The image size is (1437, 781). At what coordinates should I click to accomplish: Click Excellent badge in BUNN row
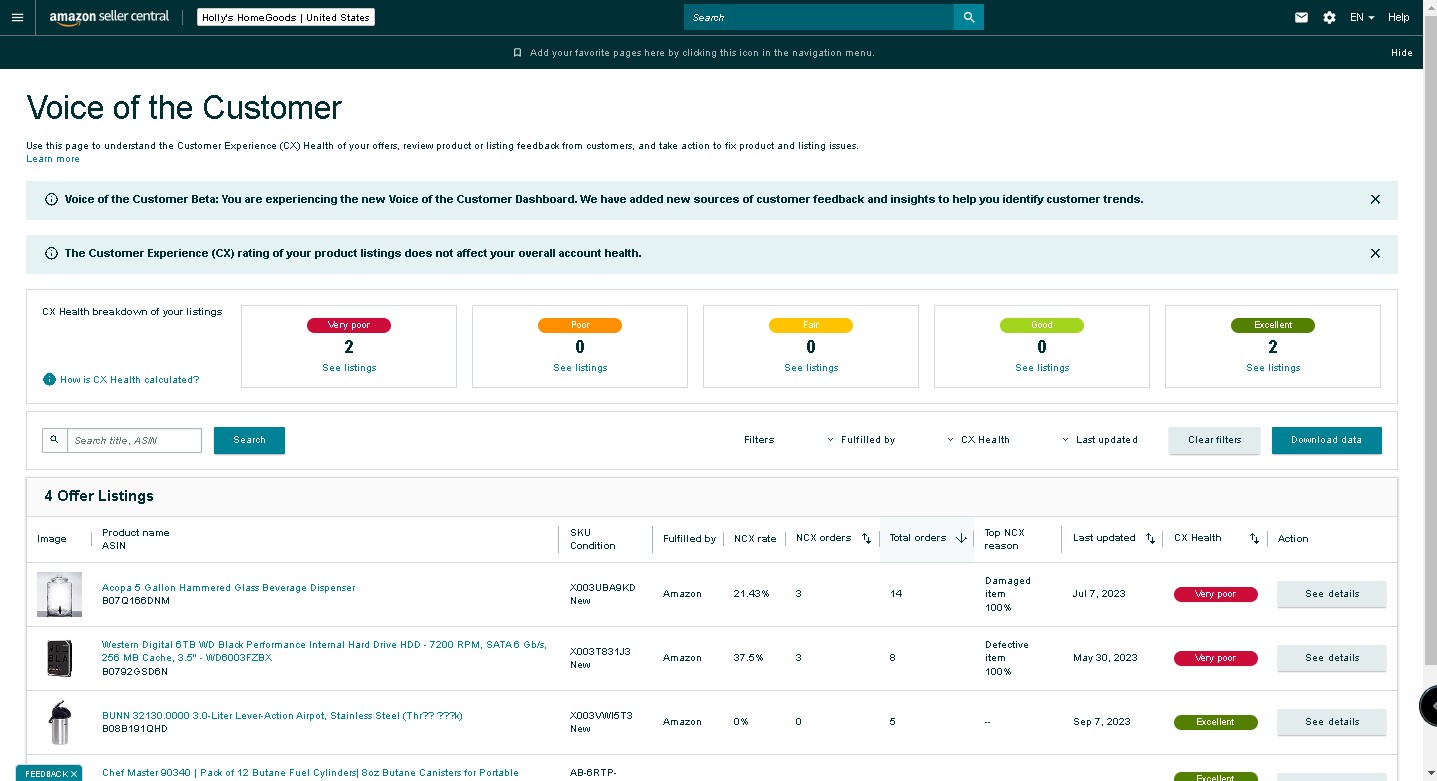pyautogui.click(x=1216, y=722)
